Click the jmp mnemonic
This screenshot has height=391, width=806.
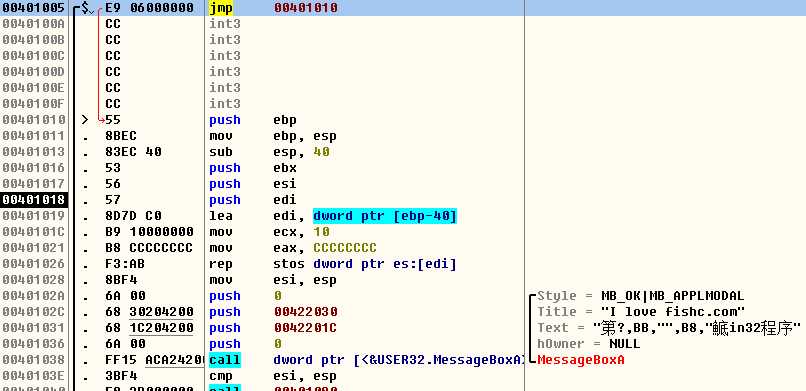coord(221,8)
